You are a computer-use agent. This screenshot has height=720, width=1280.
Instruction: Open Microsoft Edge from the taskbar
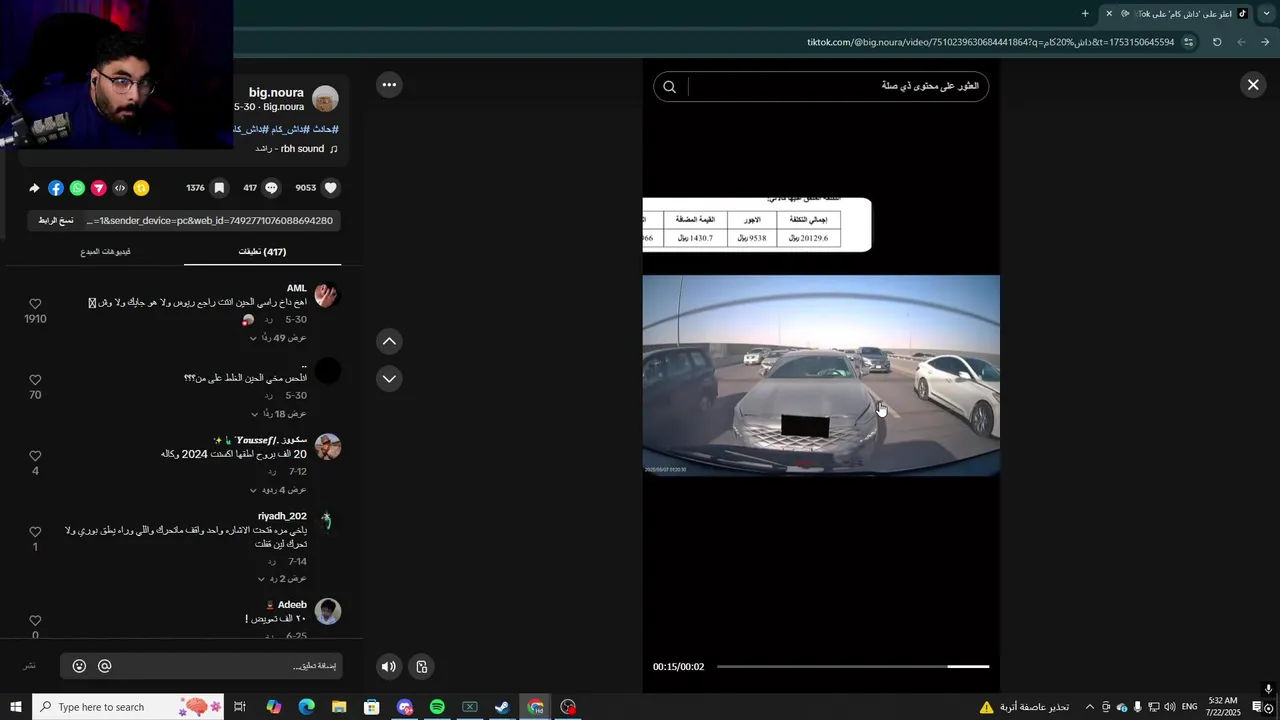(x=306, y=707)
